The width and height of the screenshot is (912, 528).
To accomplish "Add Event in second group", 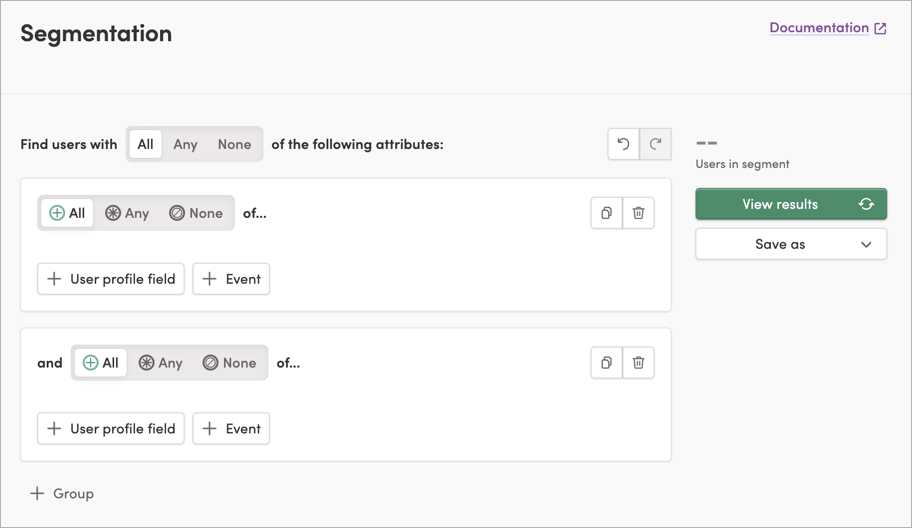I will (x=231, y=429).
